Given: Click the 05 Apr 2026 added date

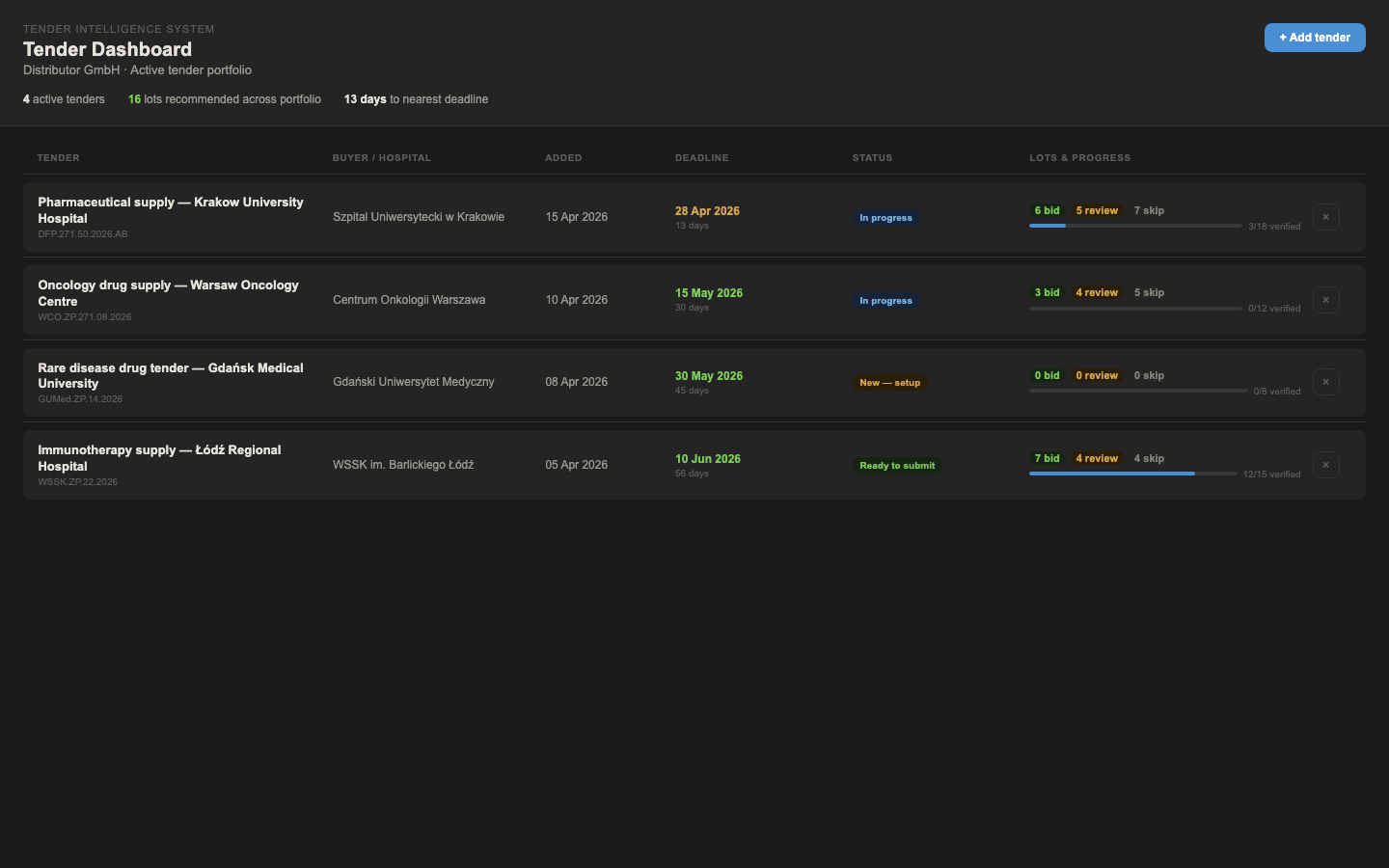Looking at the screenshot, I should [577, 465].
